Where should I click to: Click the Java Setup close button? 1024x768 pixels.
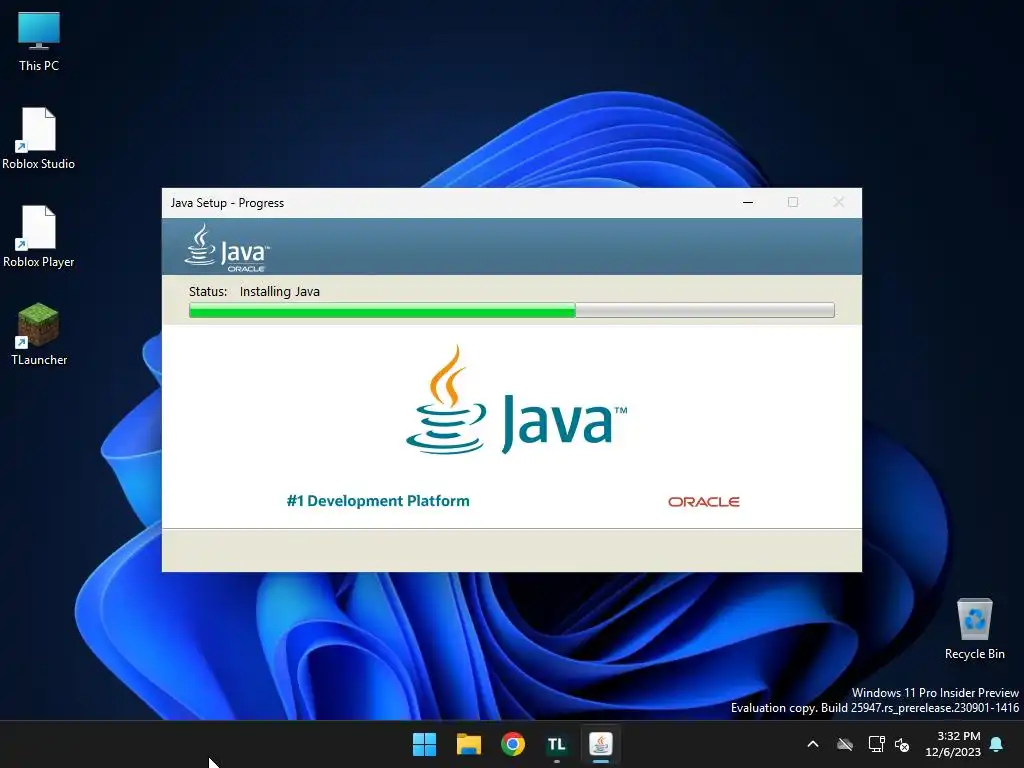[x=839, y=202]
